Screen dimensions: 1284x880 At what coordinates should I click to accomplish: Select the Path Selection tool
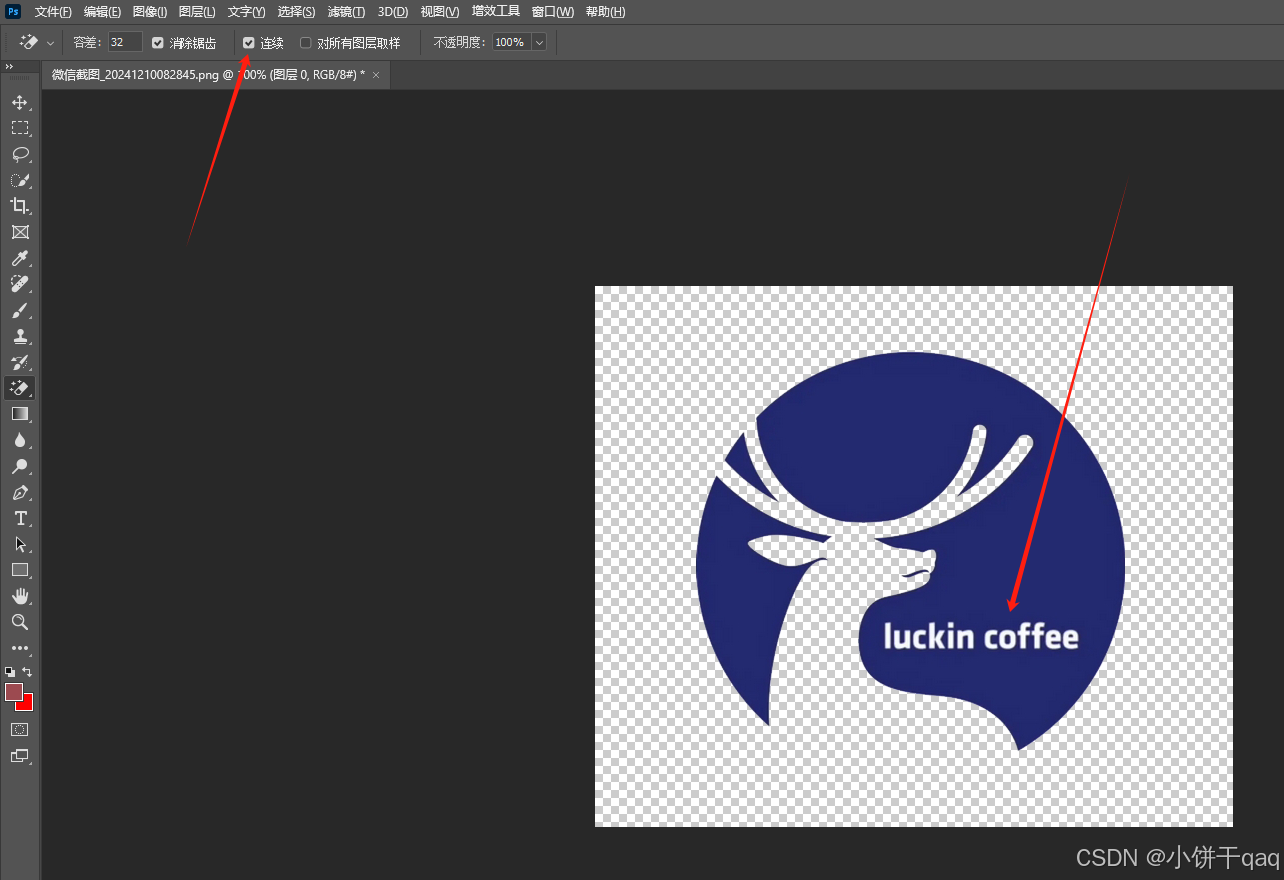coord(20,544)
